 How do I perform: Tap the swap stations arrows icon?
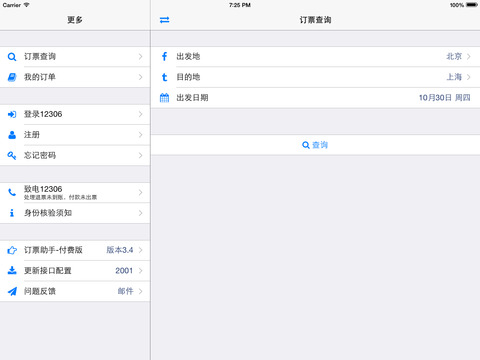[164, 20]
